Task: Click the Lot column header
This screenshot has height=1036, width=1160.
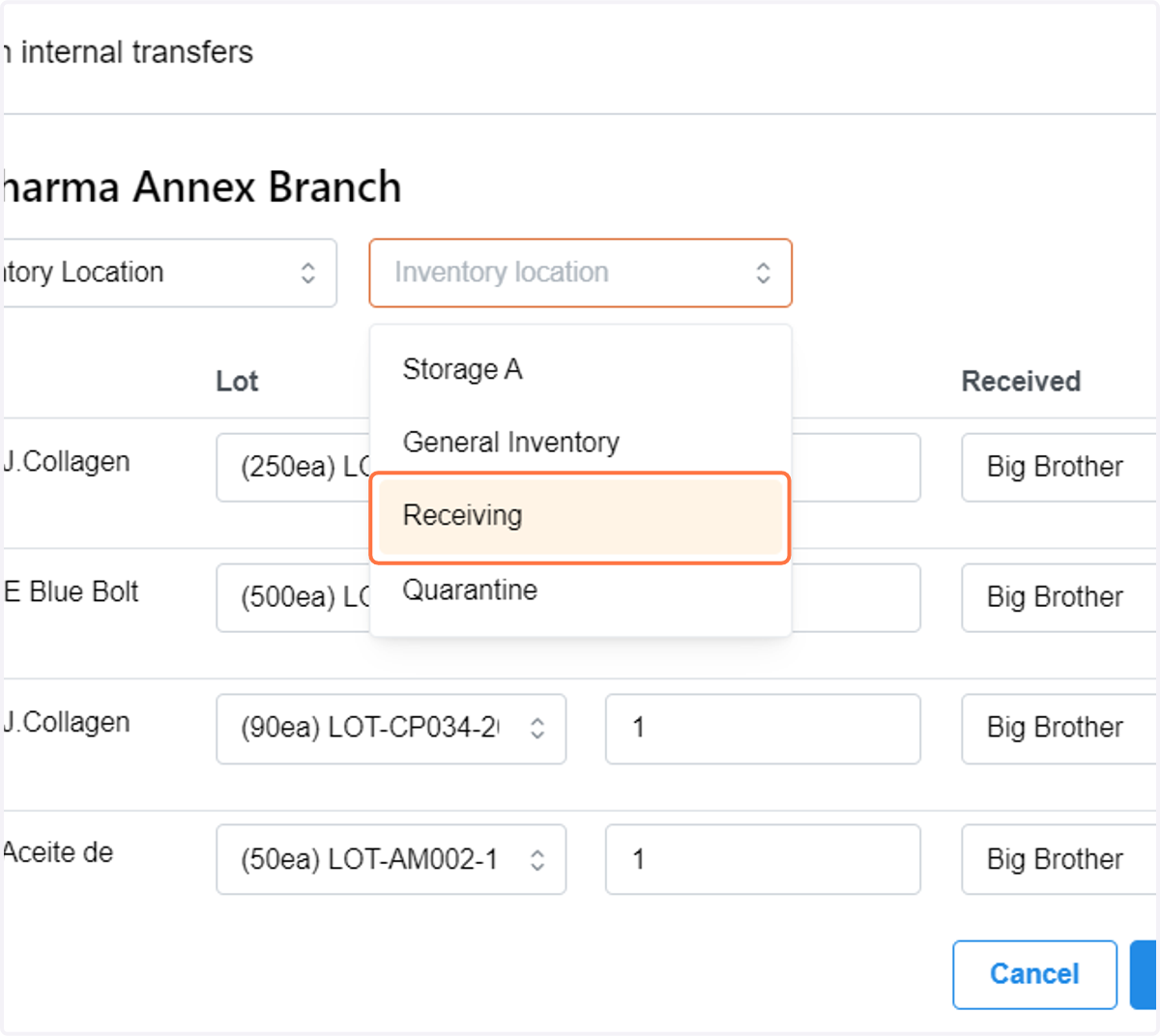Action: tap(237, 382)
